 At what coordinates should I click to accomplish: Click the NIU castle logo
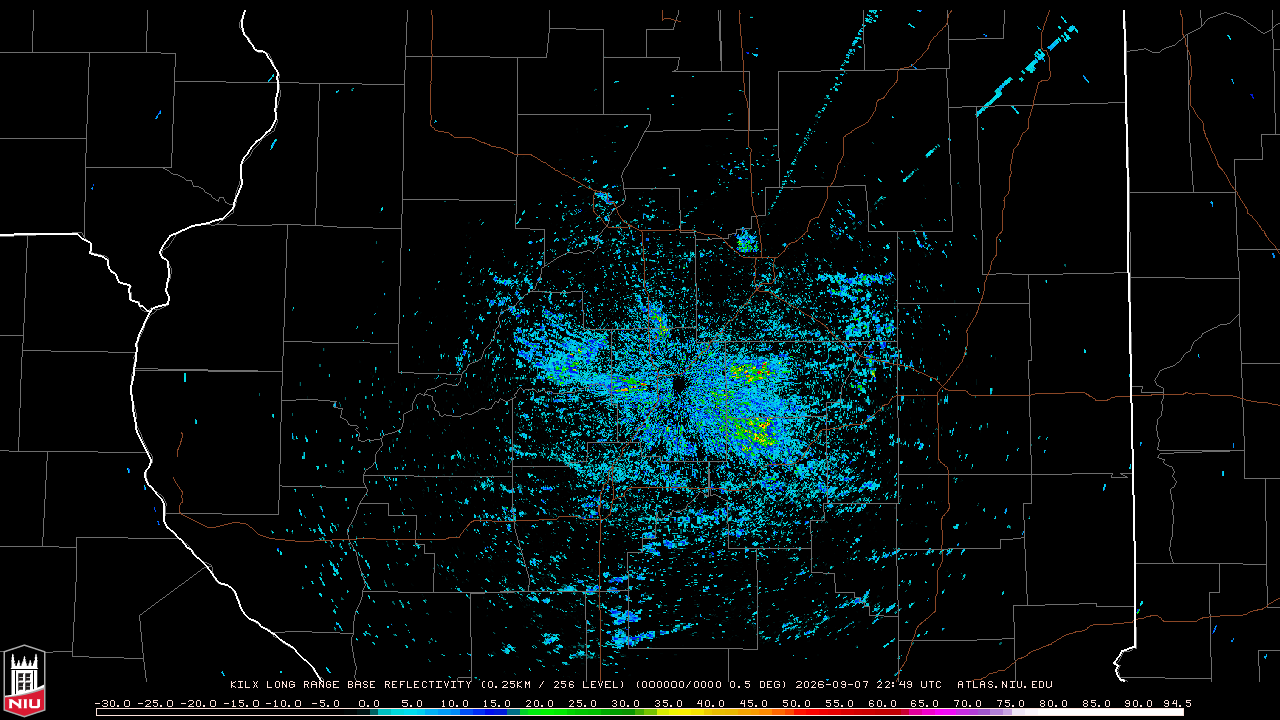(x=24, y=683)
